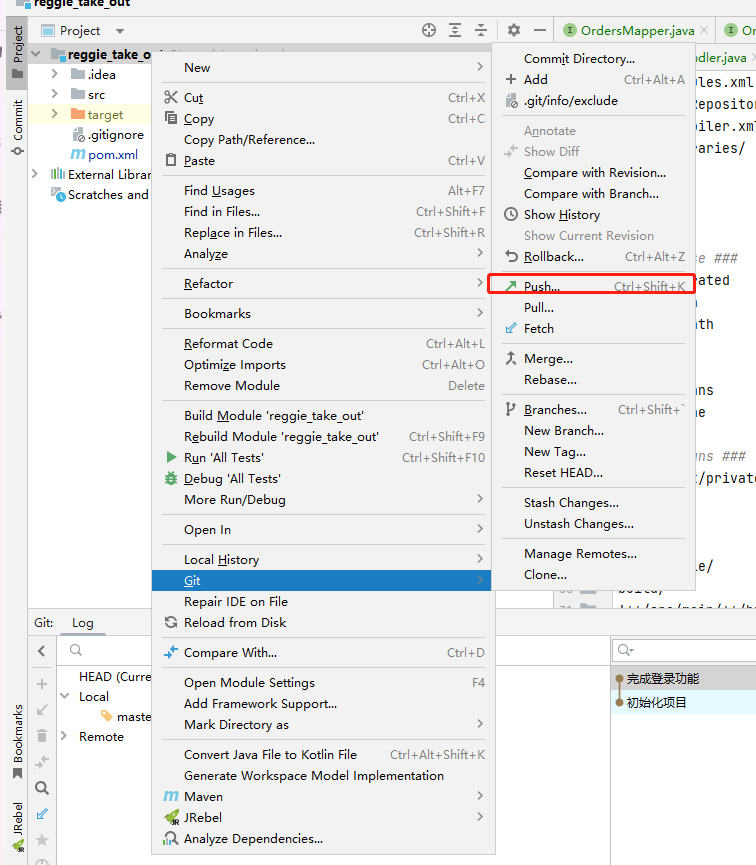Select Reformat Code menu item
756x865 pixels.
pos(323,344)
